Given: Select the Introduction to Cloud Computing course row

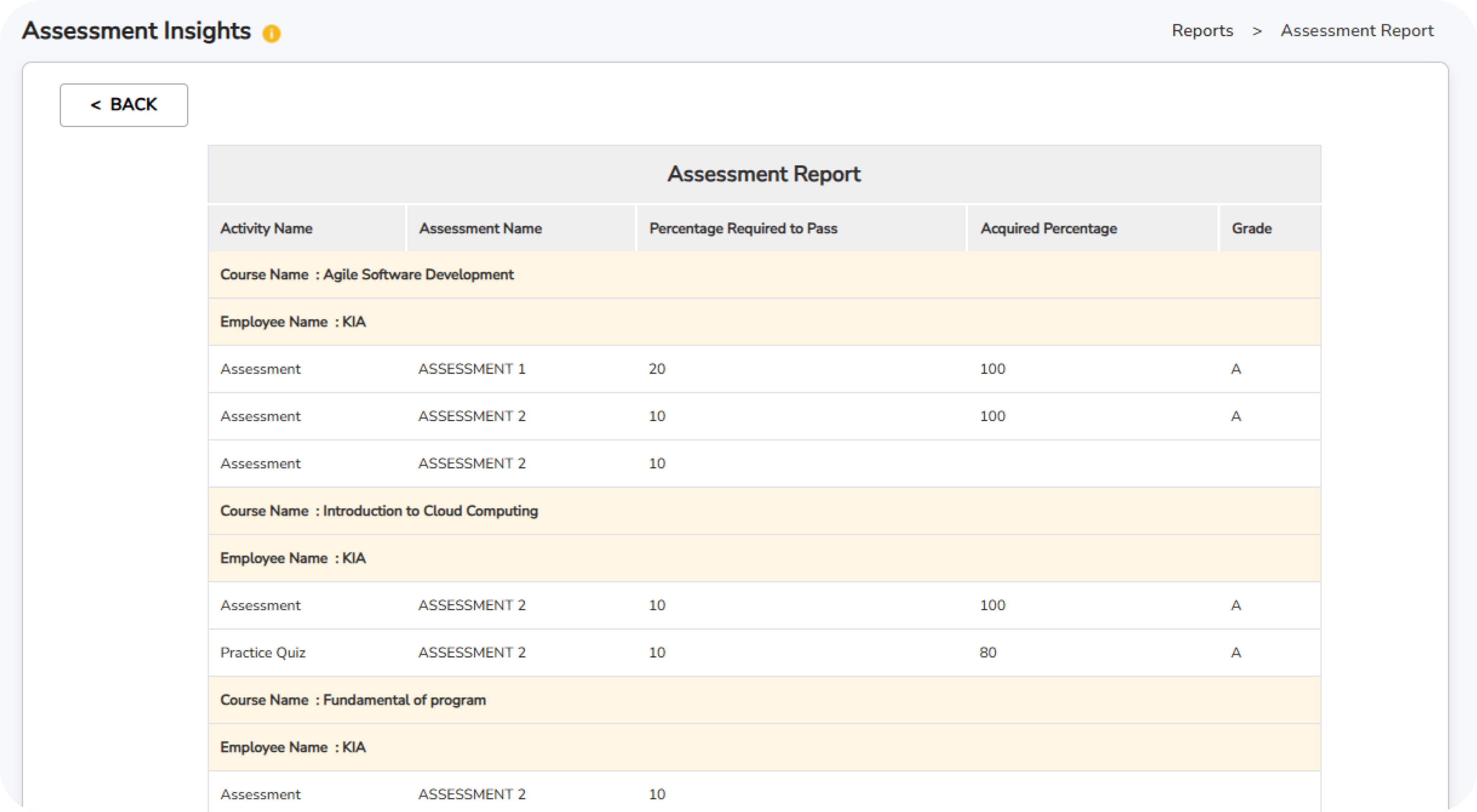Looking at the screenshot, I should tap(764, 511).
